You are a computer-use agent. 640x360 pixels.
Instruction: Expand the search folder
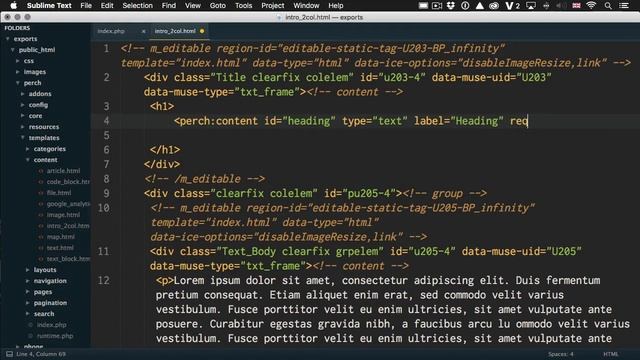tap(27, 314)
